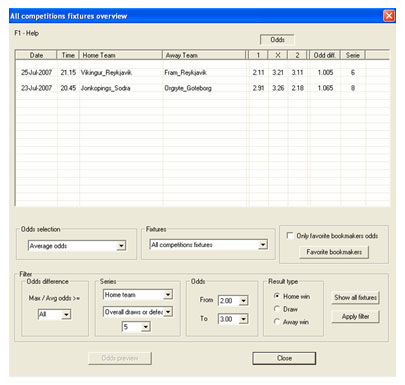This screenshot has width=405, height=385.
Task: Click the 2.91 home odds value
Action: coord(258,88)
